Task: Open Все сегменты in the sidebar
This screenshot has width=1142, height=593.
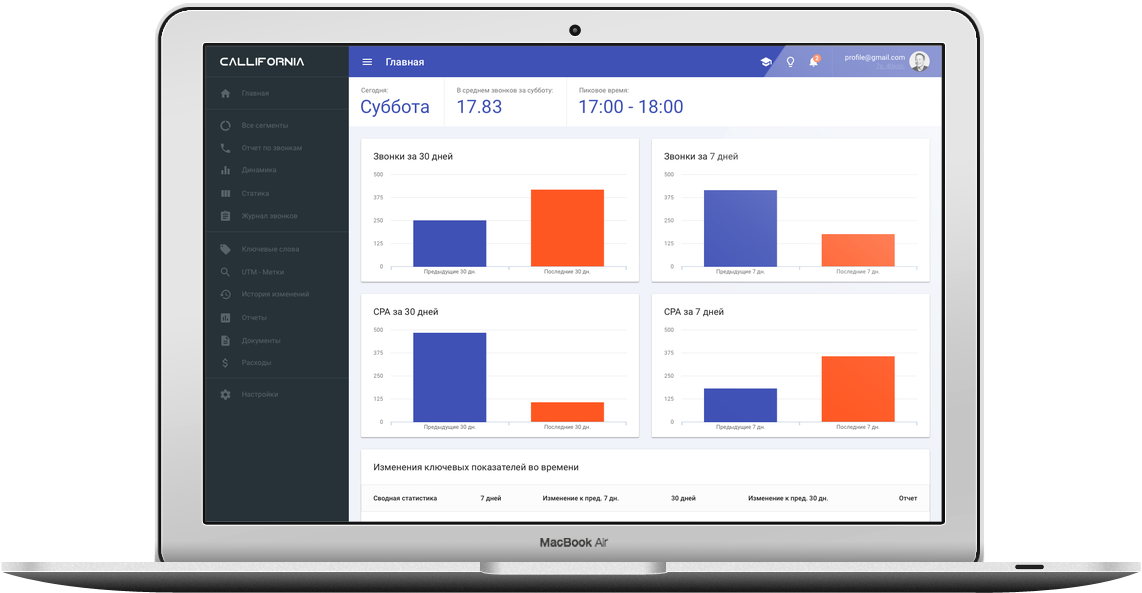Action: pos(264,125)
